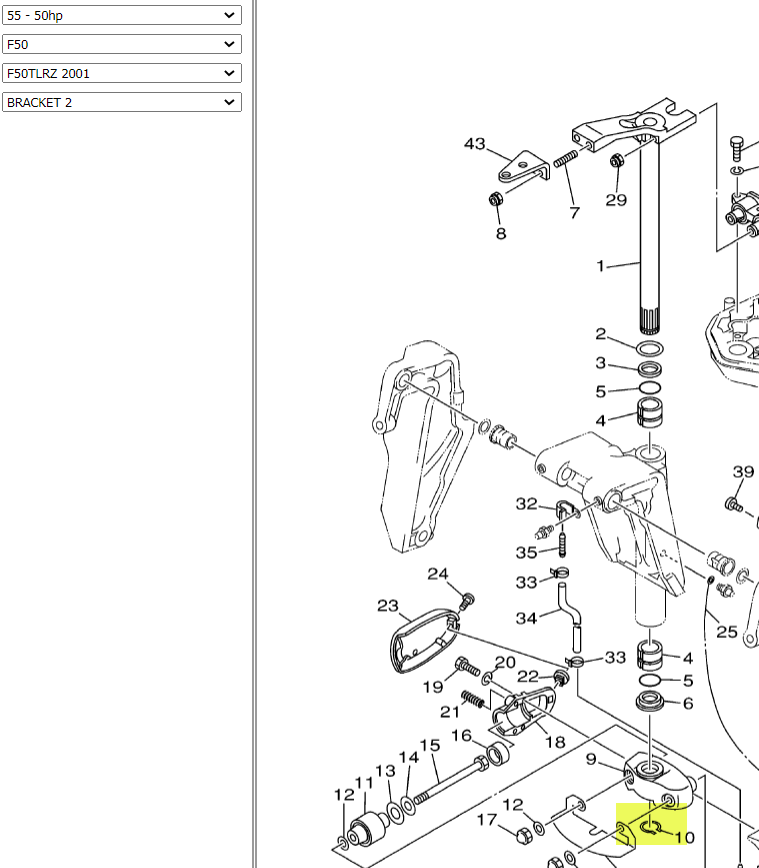The width and height of the screenshot is (759, 868).
Task: Click part number 9 label
Action: [591, 759]
